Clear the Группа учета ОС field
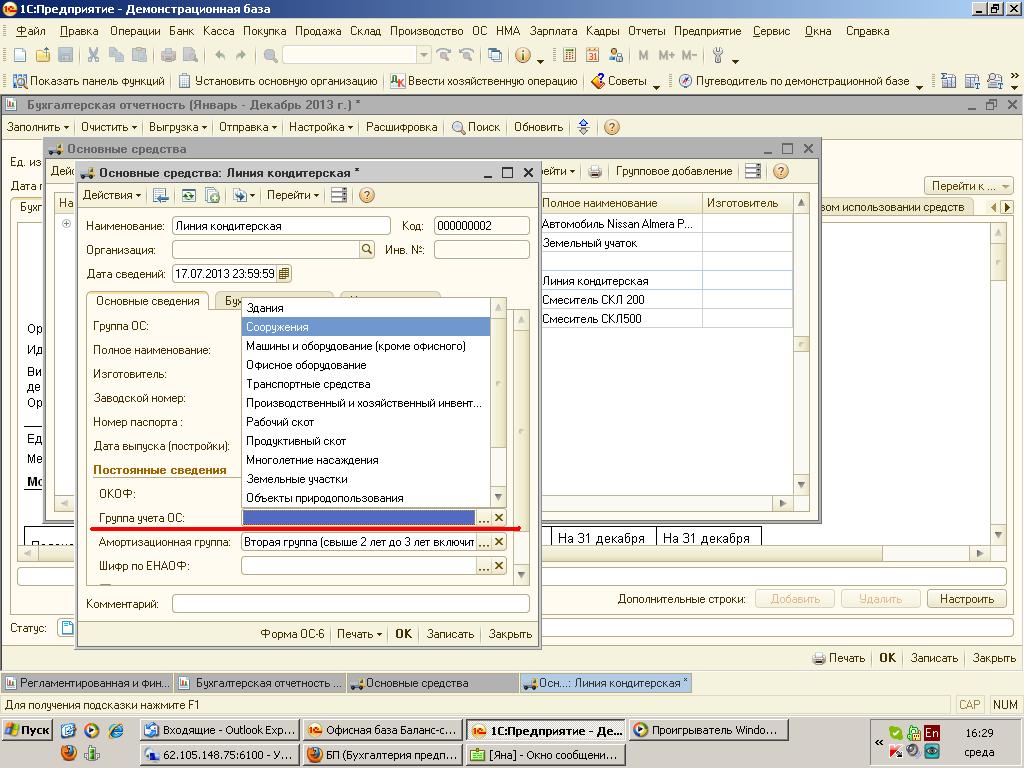Viewport: 1024px width, 768px height. pyautogui.click(x=499, y=518)
